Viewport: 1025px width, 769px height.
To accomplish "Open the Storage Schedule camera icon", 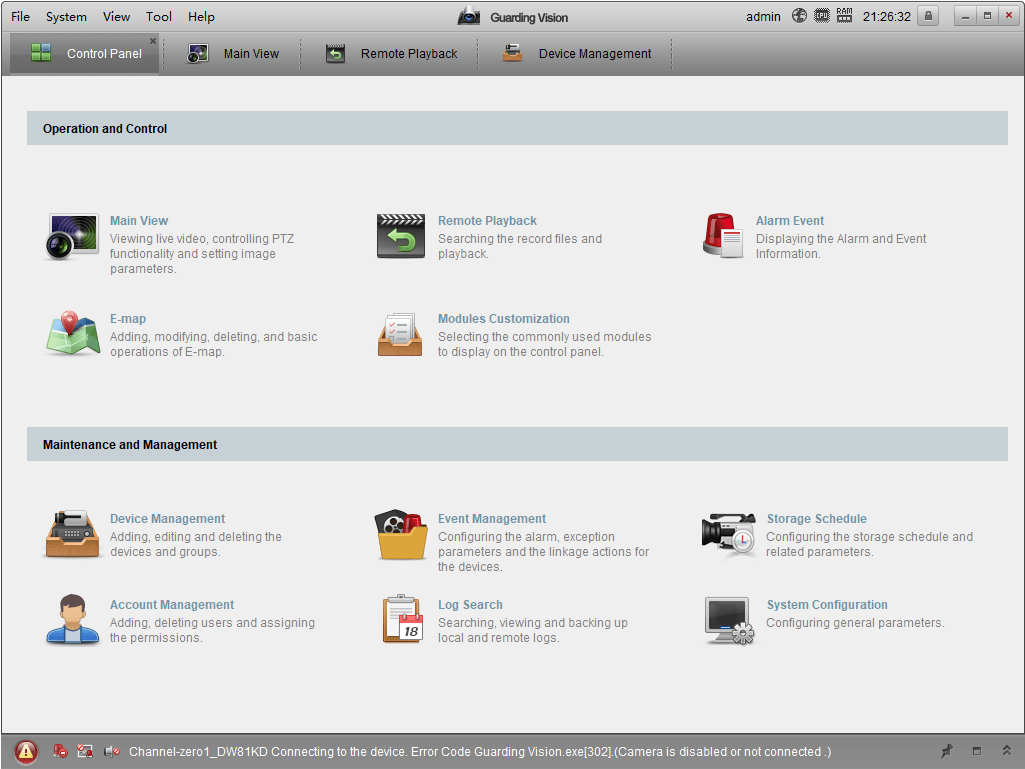I will (x=728, y=534).
